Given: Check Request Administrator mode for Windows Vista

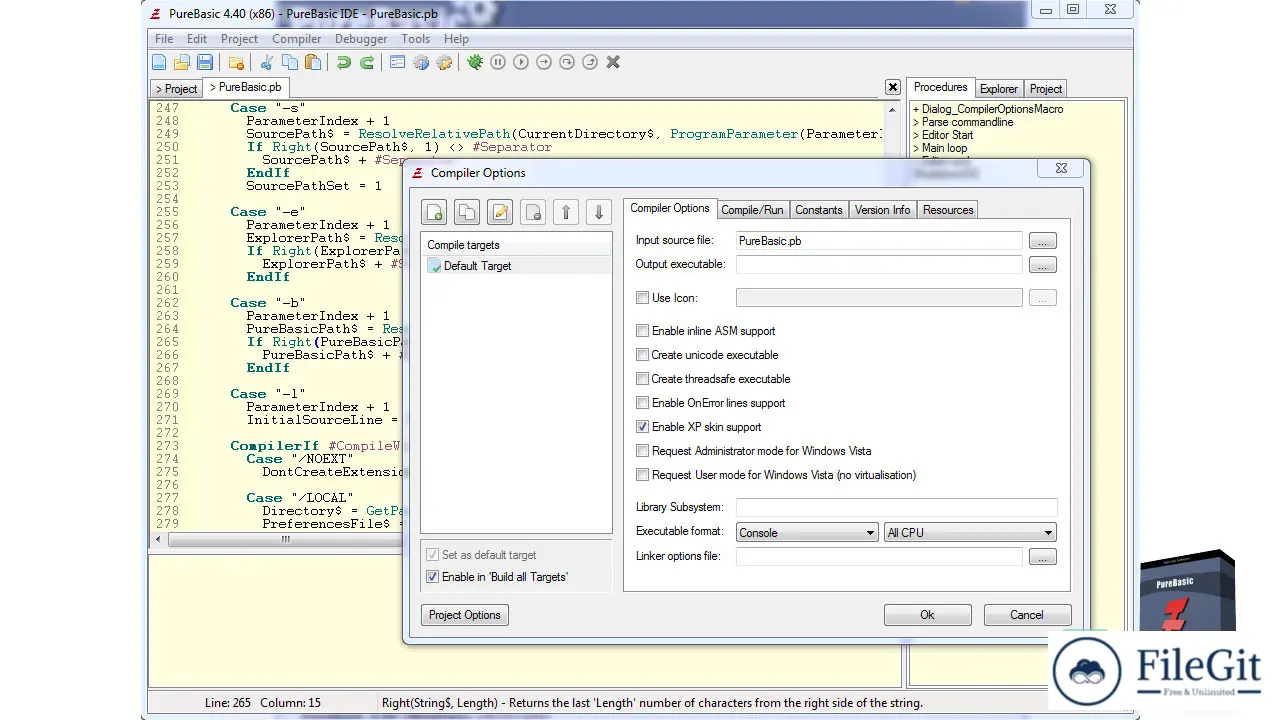Looking at the screenshot, I should [x=643, y=451].
